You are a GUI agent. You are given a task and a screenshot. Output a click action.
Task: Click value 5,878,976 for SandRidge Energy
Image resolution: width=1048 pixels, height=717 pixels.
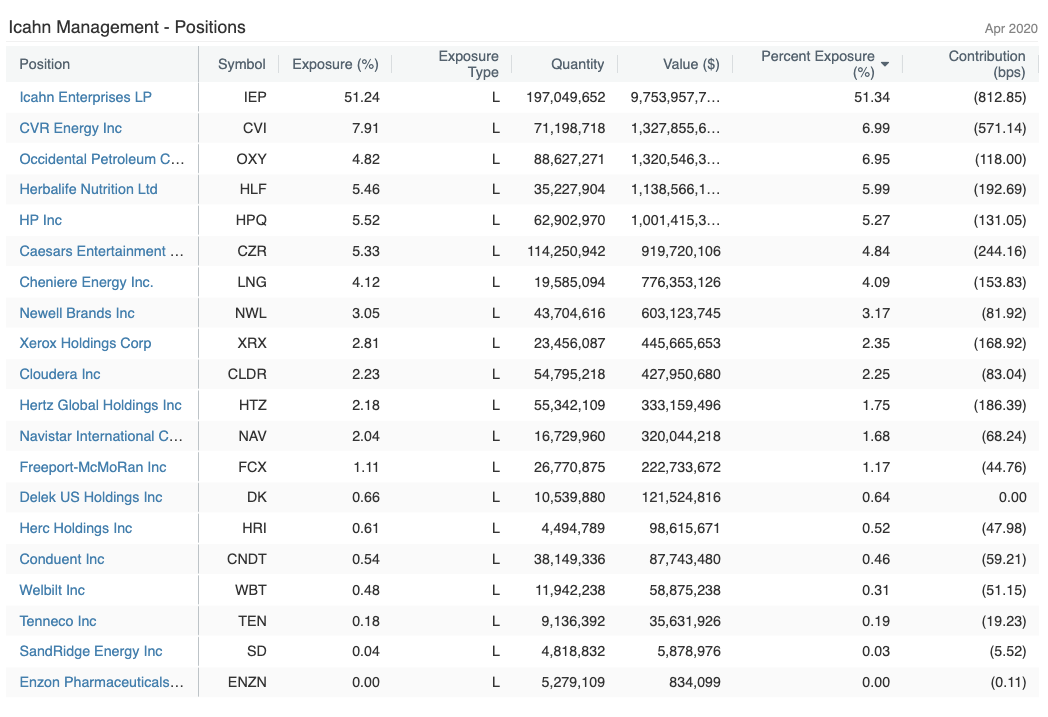[x=689, y=651]
